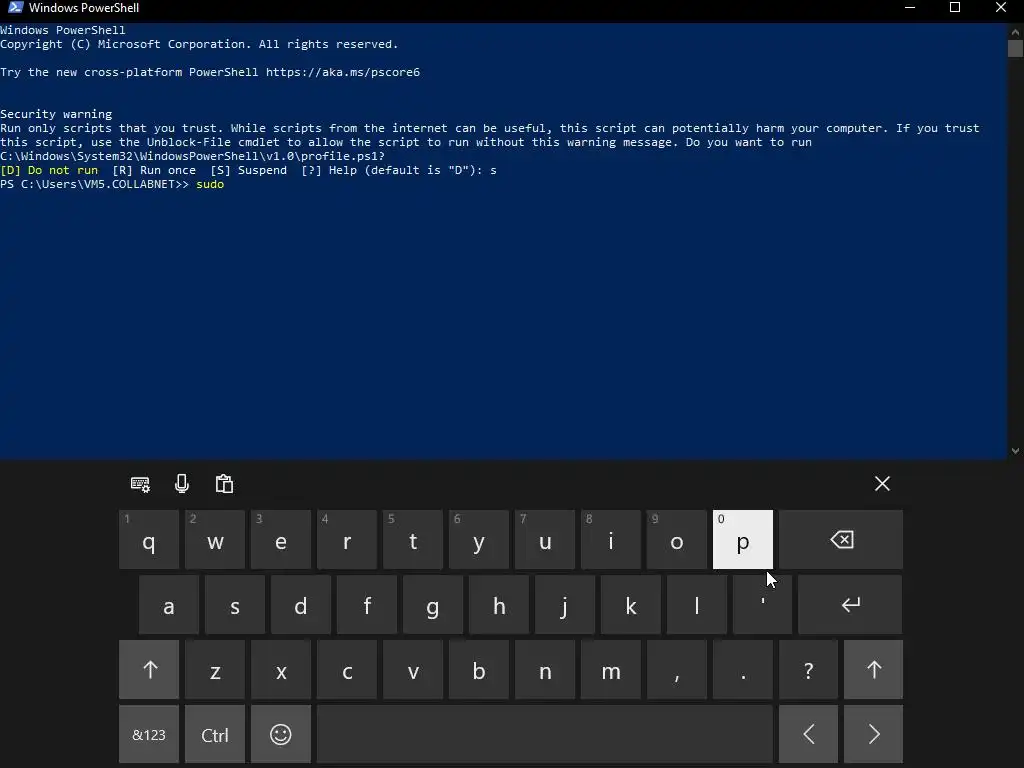Open the clipboard paste icon
Viewport: 1024px width, 768px height.
coord(224,484)
